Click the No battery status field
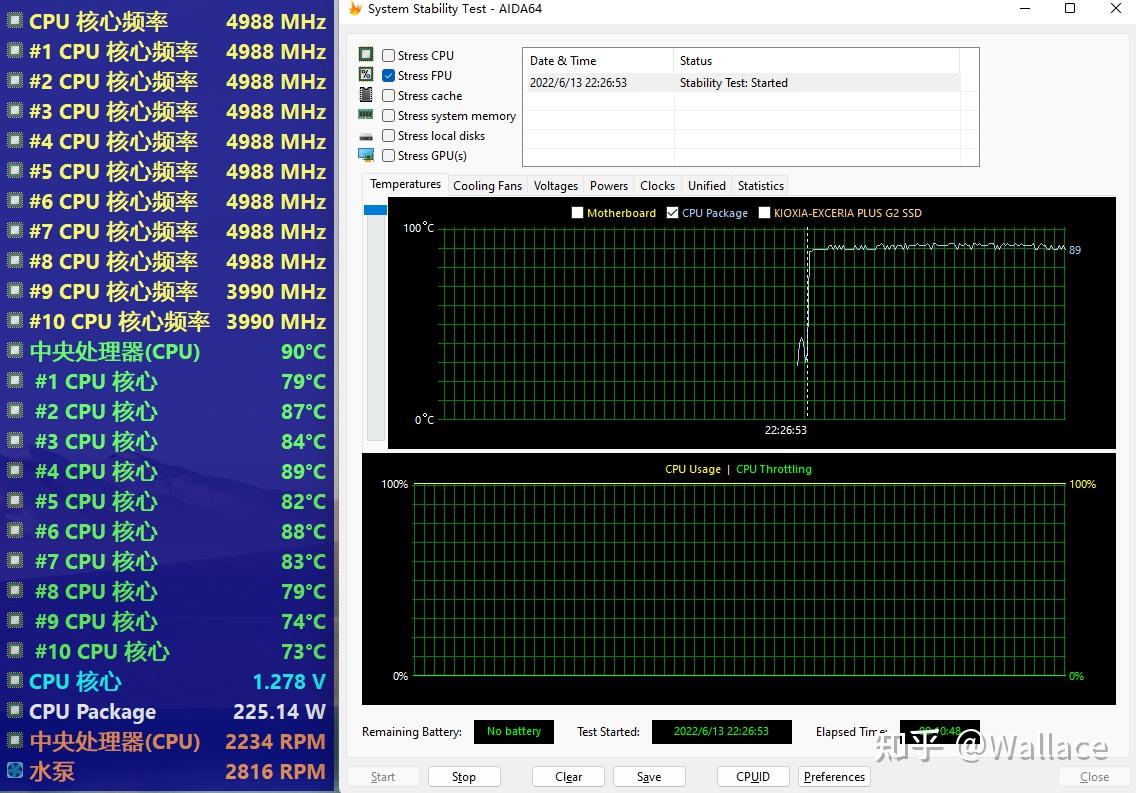 pos(514,731)
